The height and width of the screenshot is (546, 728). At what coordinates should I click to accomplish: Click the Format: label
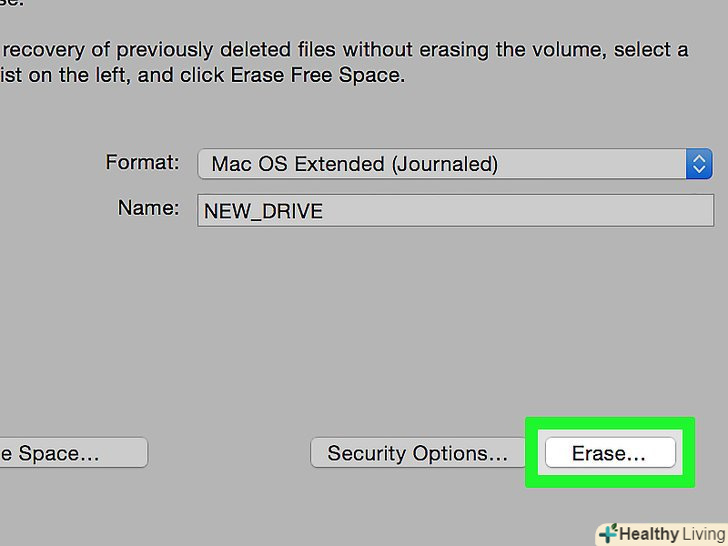tap(142, 162)
